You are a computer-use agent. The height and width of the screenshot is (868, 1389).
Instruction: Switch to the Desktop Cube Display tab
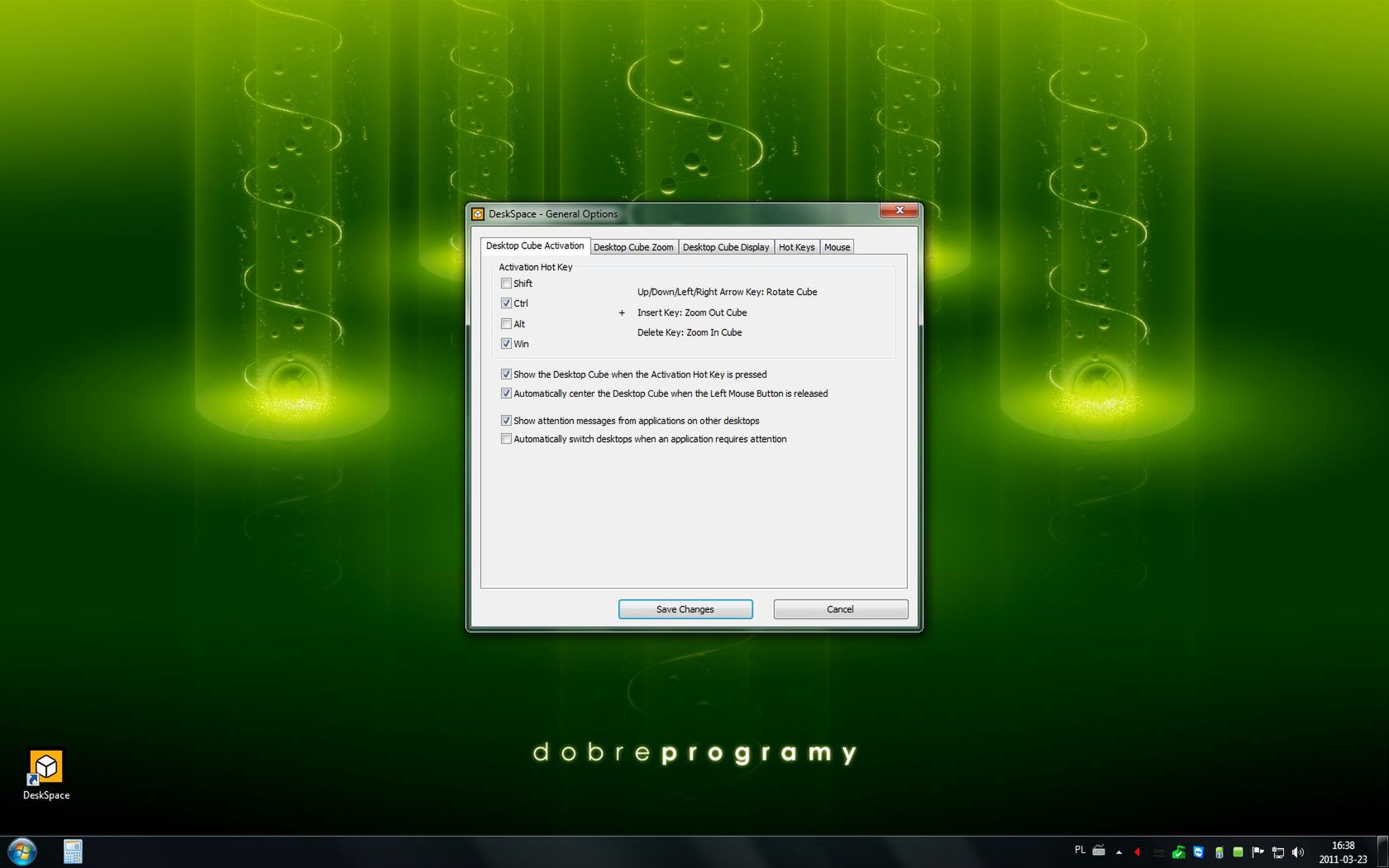pyautogui.click(x=726, y=247)
